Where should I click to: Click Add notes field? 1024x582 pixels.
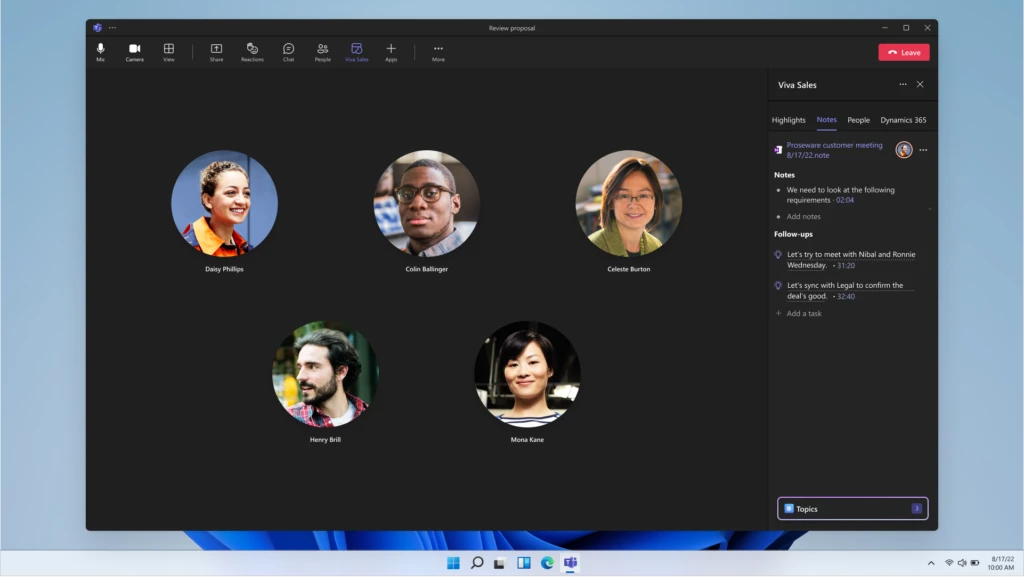pyautogui.click(x=803, y=216)
